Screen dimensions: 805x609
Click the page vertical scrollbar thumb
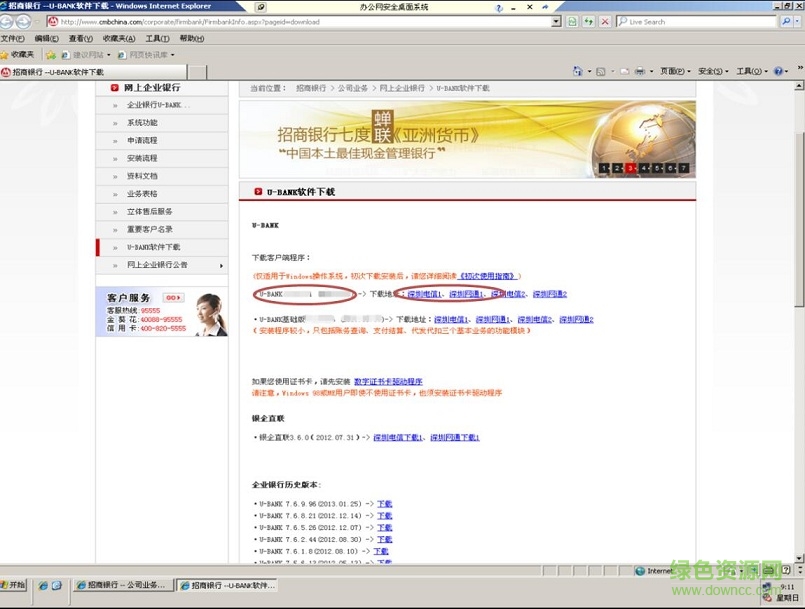point(799,221)
